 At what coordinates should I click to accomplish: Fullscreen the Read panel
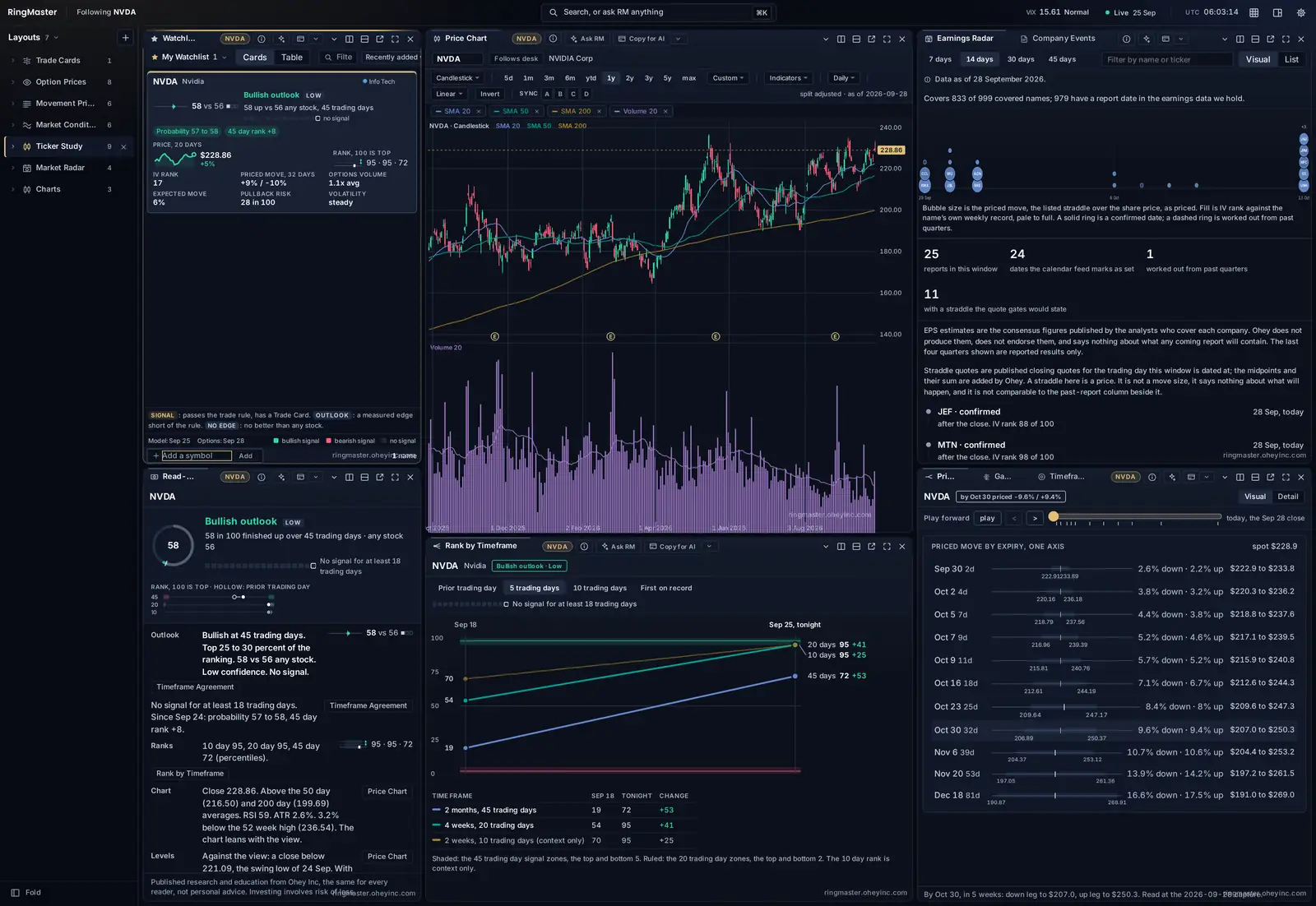coord(395,477)
